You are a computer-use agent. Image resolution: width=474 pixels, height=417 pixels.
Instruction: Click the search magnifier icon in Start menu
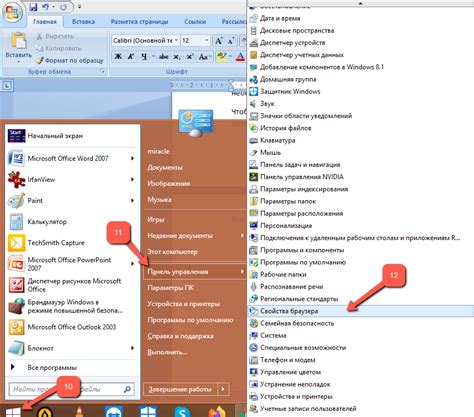coord(127,389)
